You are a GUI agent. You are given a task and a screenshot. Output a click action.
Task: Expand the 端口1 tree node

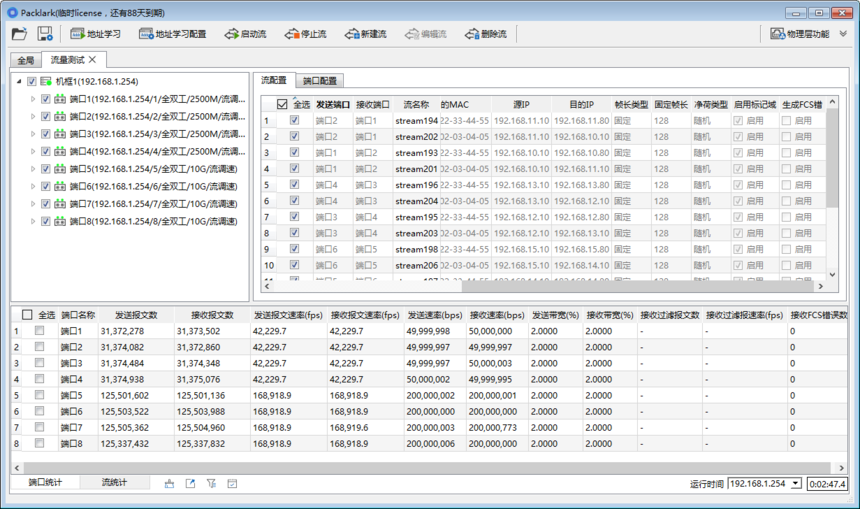click(33, 99)
